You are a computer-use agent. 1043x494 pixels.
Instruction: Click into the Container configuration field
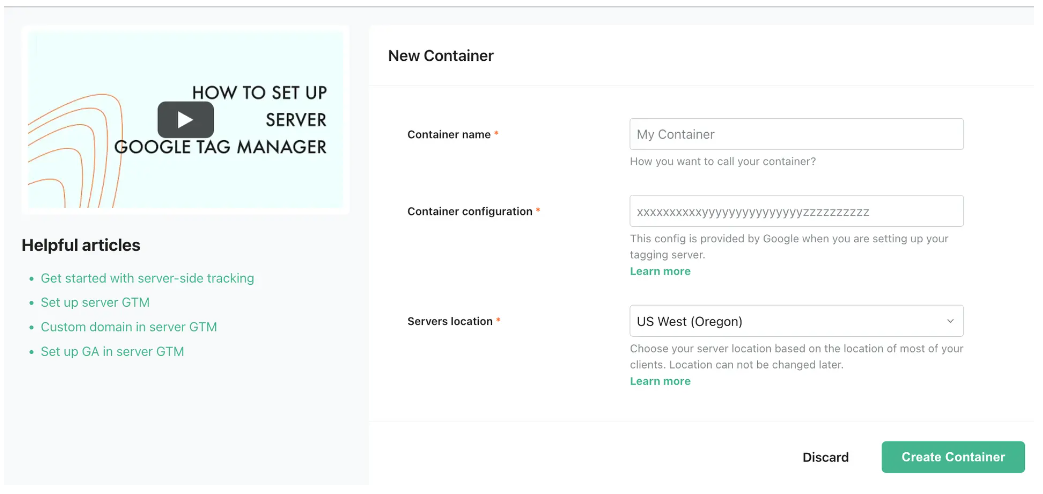tap(796, 211)
